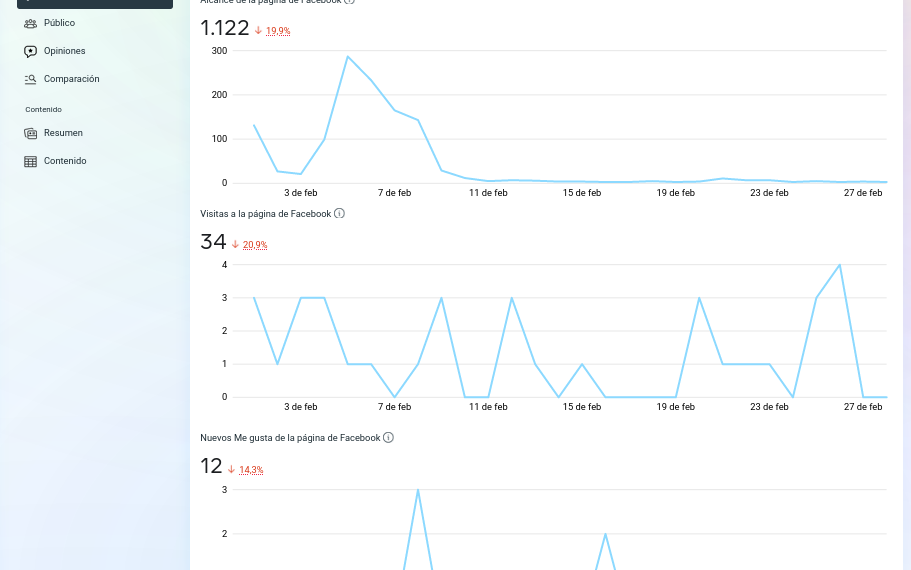Open info icon next to Alcance de la página
This screenshot has width=911, height=570.
pos(349,2)
